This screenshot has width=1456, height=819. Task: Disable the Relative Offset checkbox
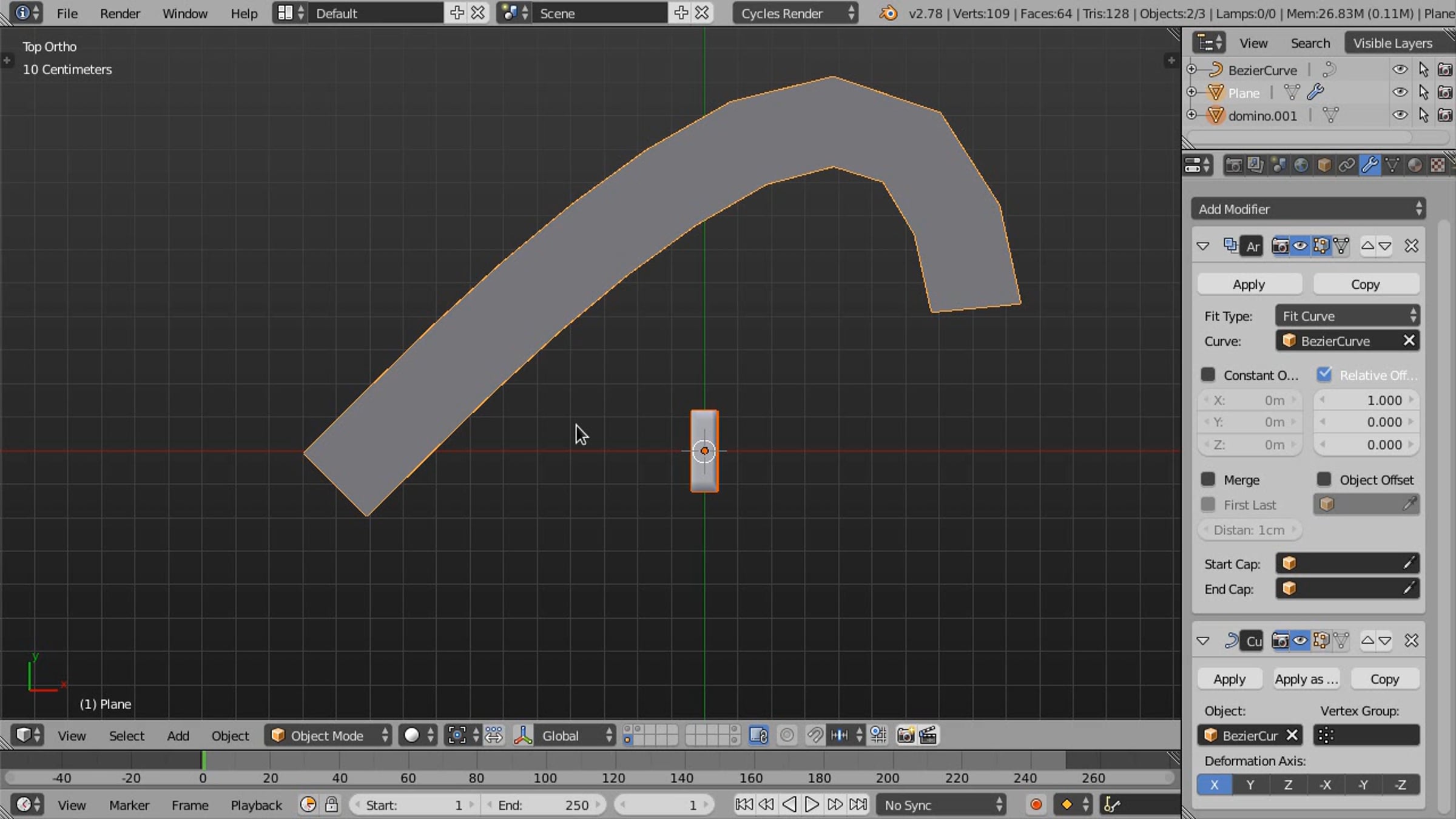point(1324,375)
